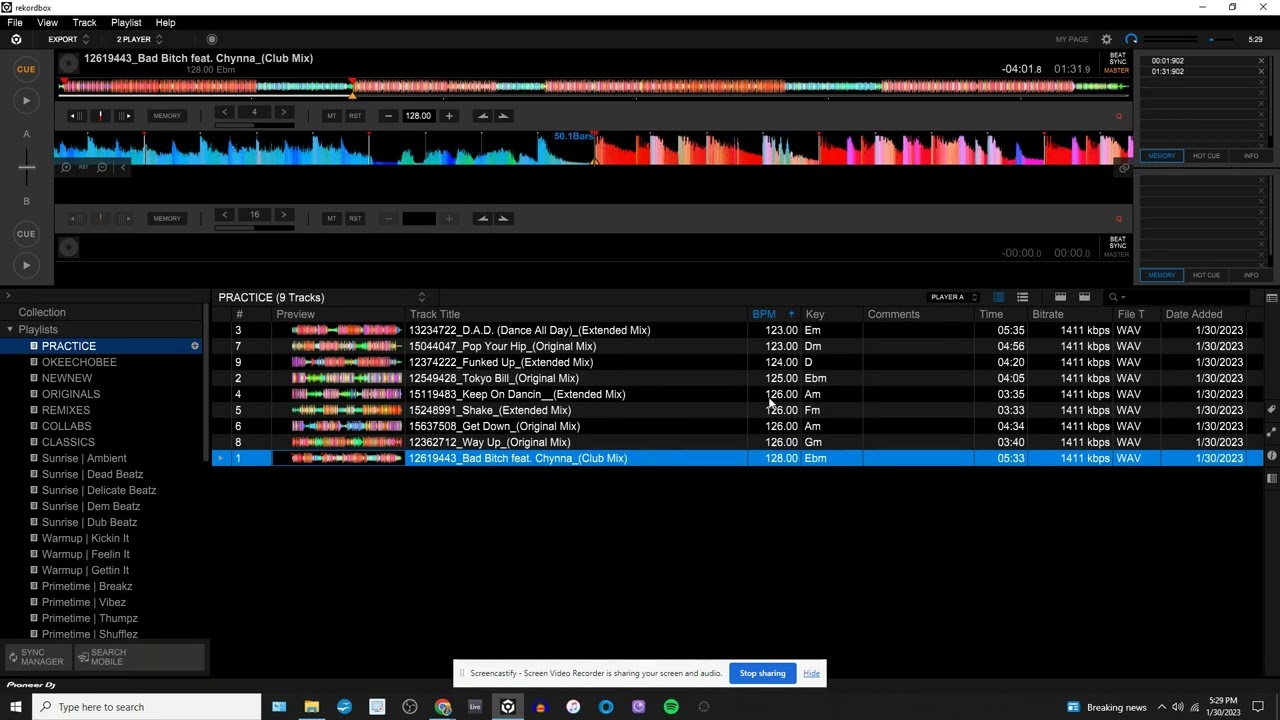The image size is (1280, 720).
Task: Collapse the Playlists tree
Action: 10,330
